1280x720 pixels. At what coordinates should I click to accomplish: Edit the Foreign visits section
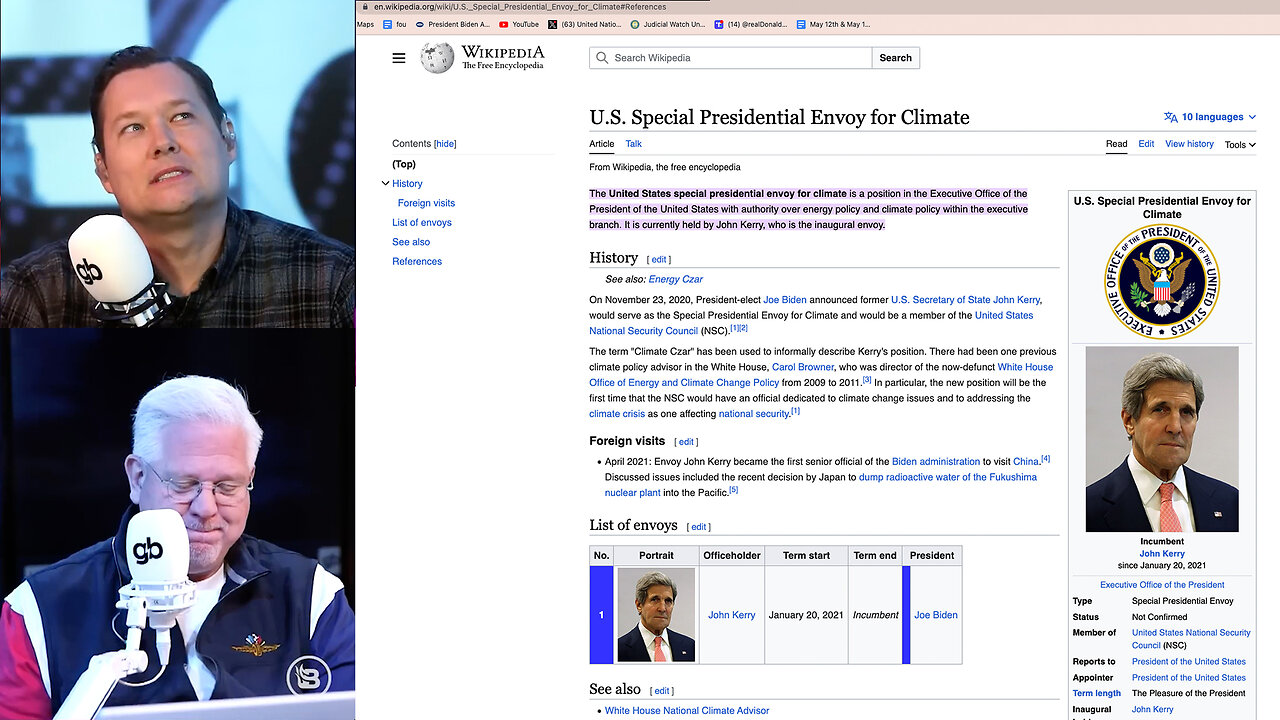[686, 442]
